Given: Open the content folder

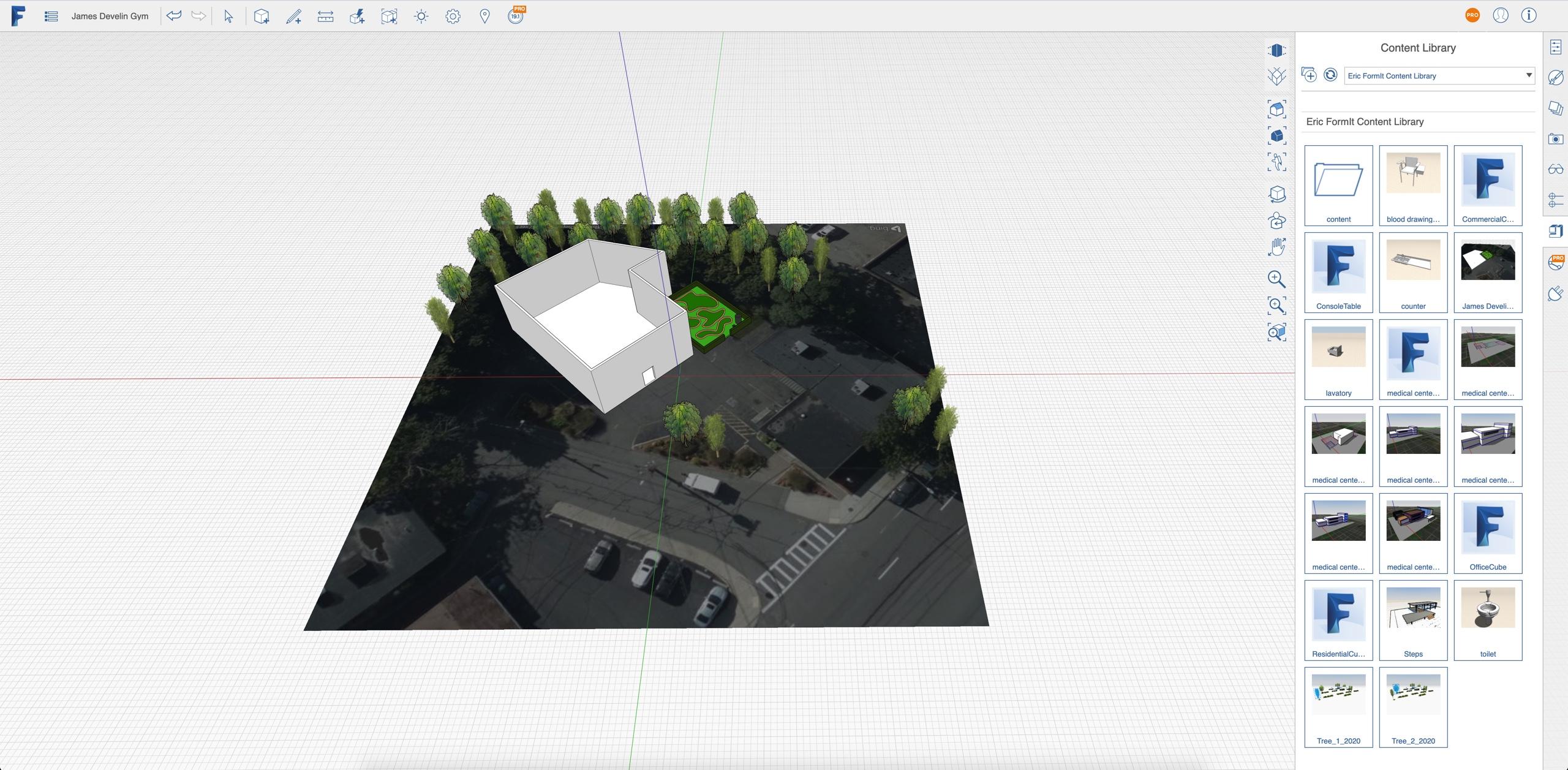Looking at the screenshot, I should click(x=1338, y=186).
